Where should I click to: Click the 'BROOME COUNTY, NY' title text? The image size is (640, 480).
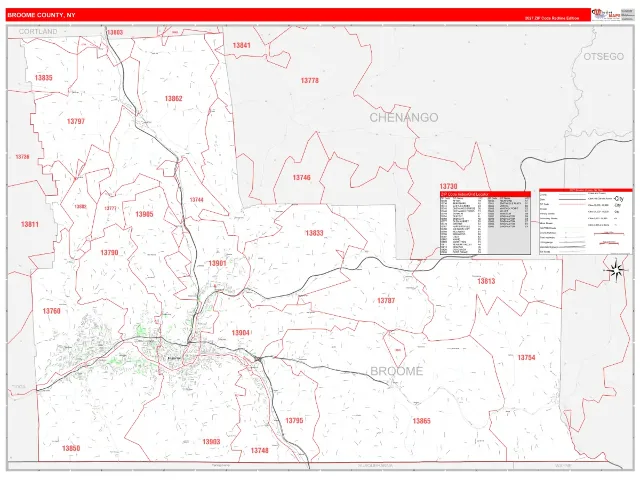(x=41, y=15)
